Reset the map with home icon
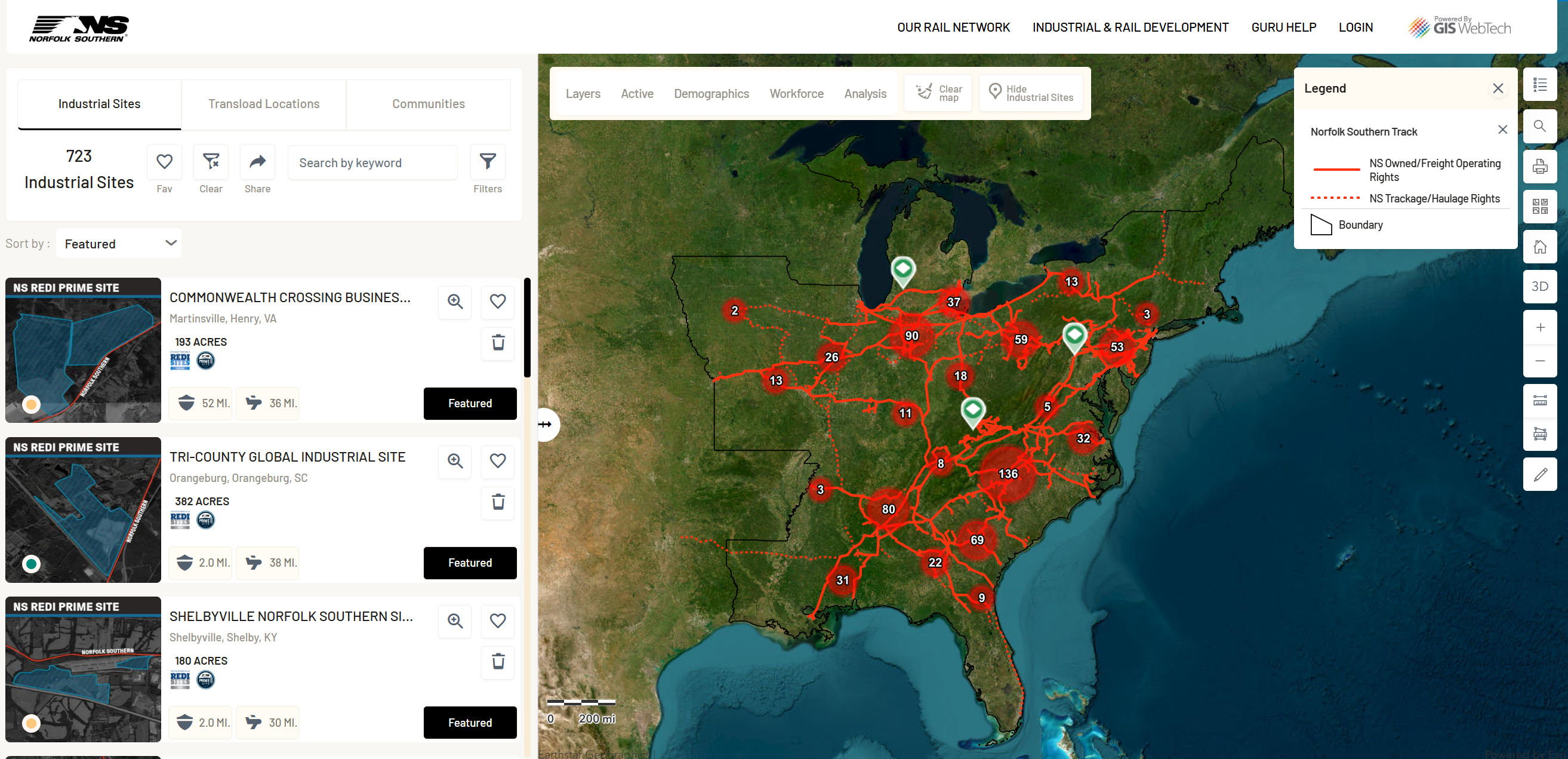The height and width of the screenshot is (759, 1568). pos(1539,247)
